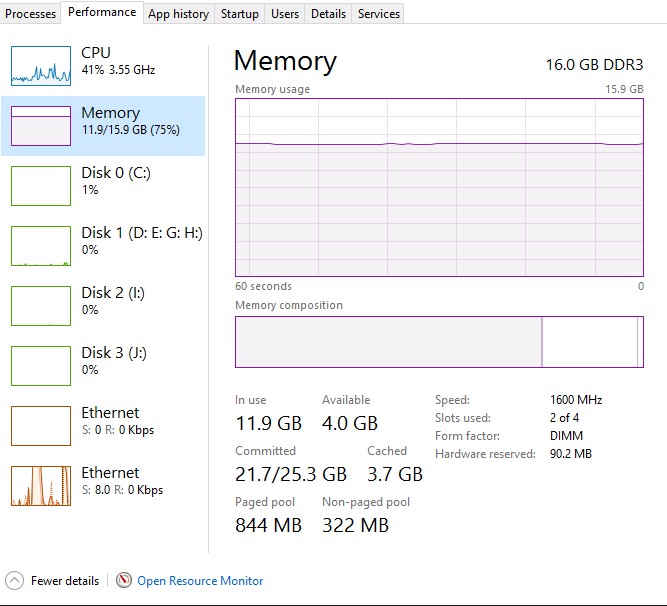Viewport: 667px width, 606px height.
Task: Select the Disk 3 (J:) graph icon
Action: (x=41, y=365)
